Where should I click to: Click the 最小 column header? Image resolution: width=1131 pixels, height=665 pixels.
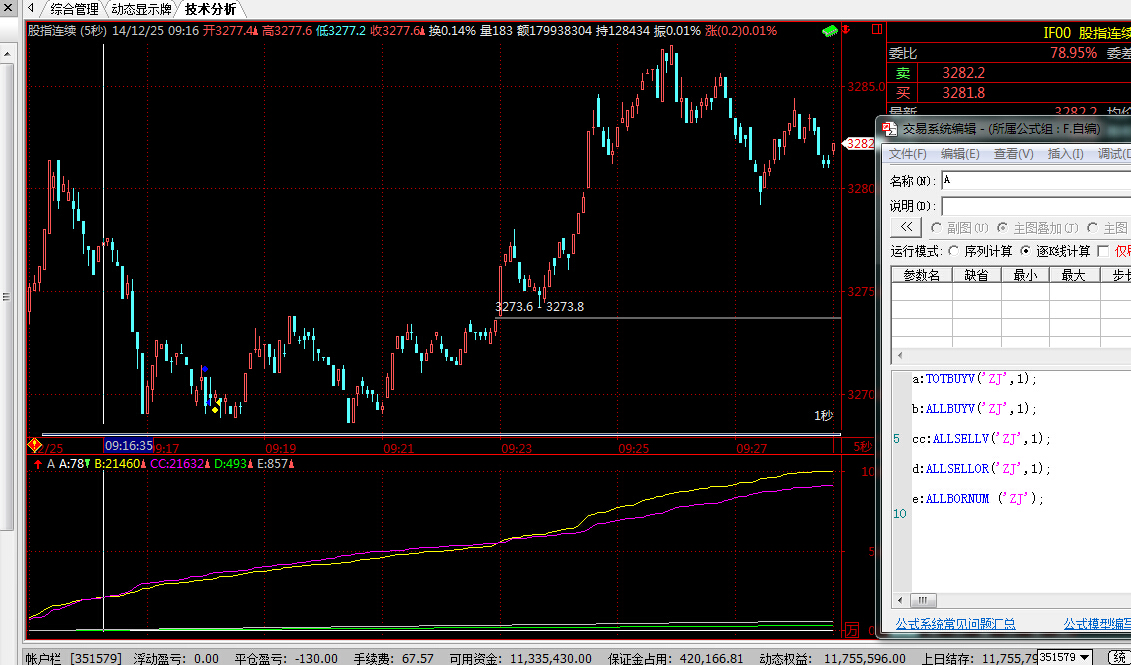[1025, 275]
